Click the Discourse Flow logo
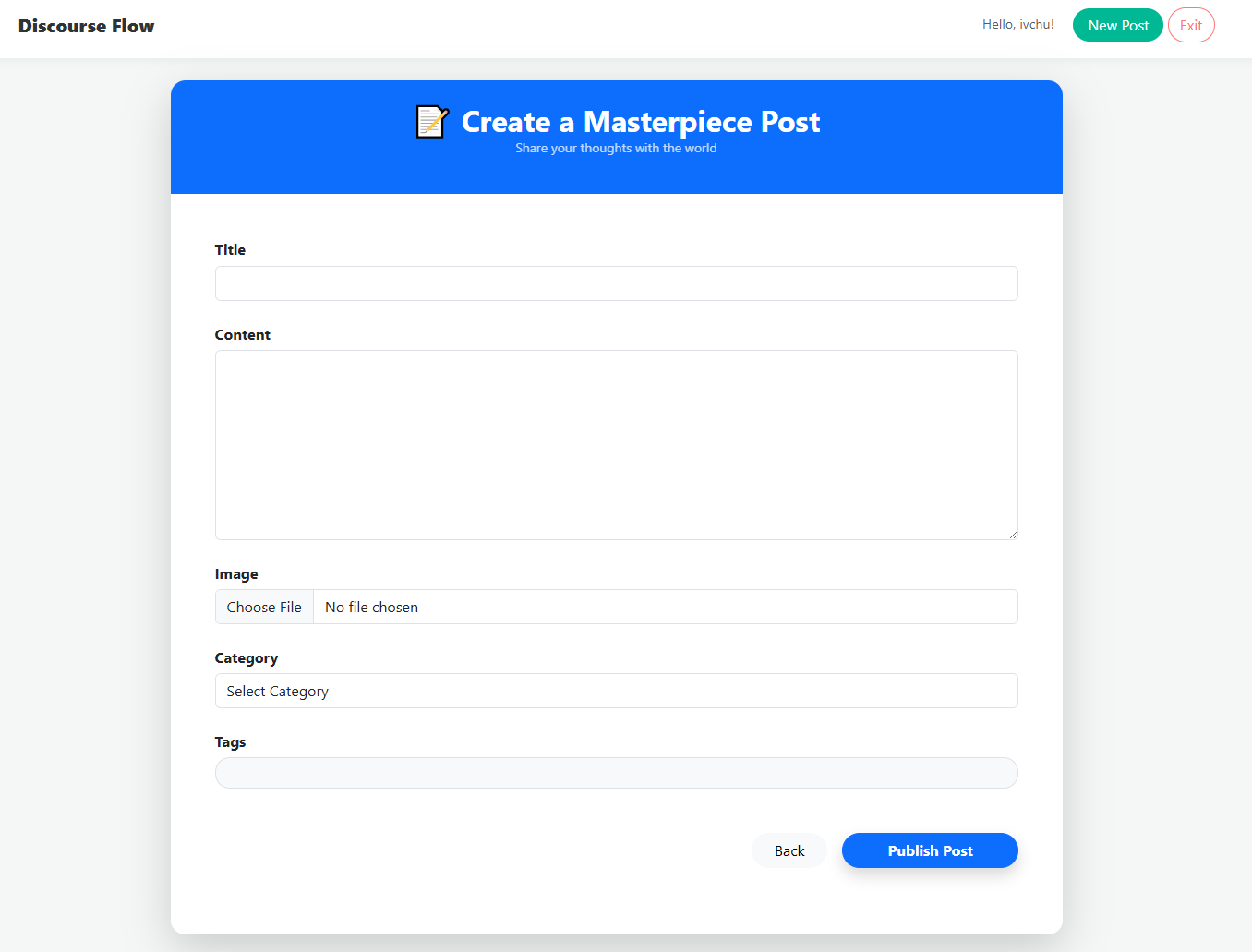This screenshot has width=1252, height=952. point(86,26)
